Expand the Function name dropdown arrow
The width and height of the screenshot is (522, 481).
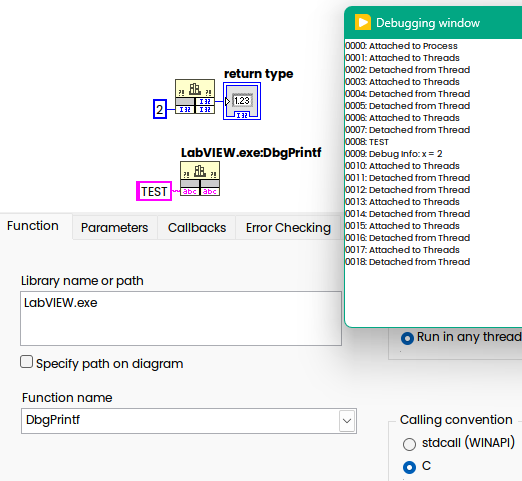click(x=347, y=421)
